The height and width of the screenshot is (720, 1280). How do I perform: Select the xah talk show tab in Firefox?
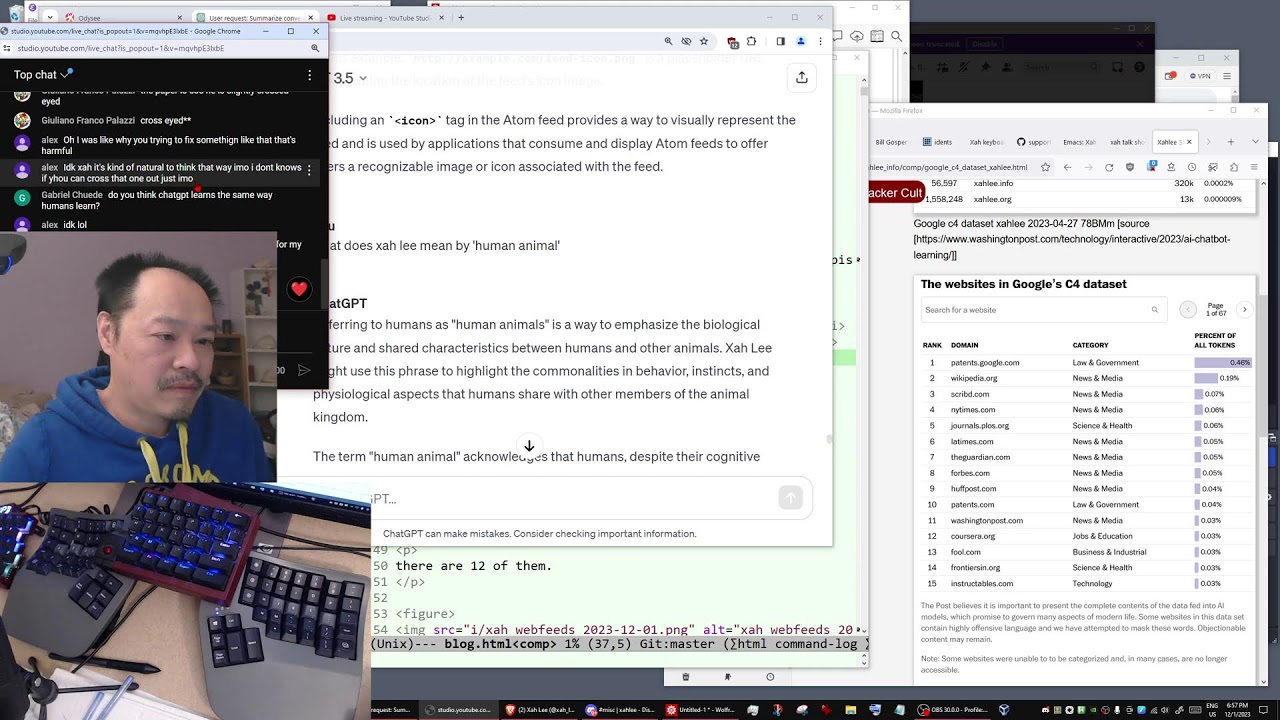click(1127, 142)
